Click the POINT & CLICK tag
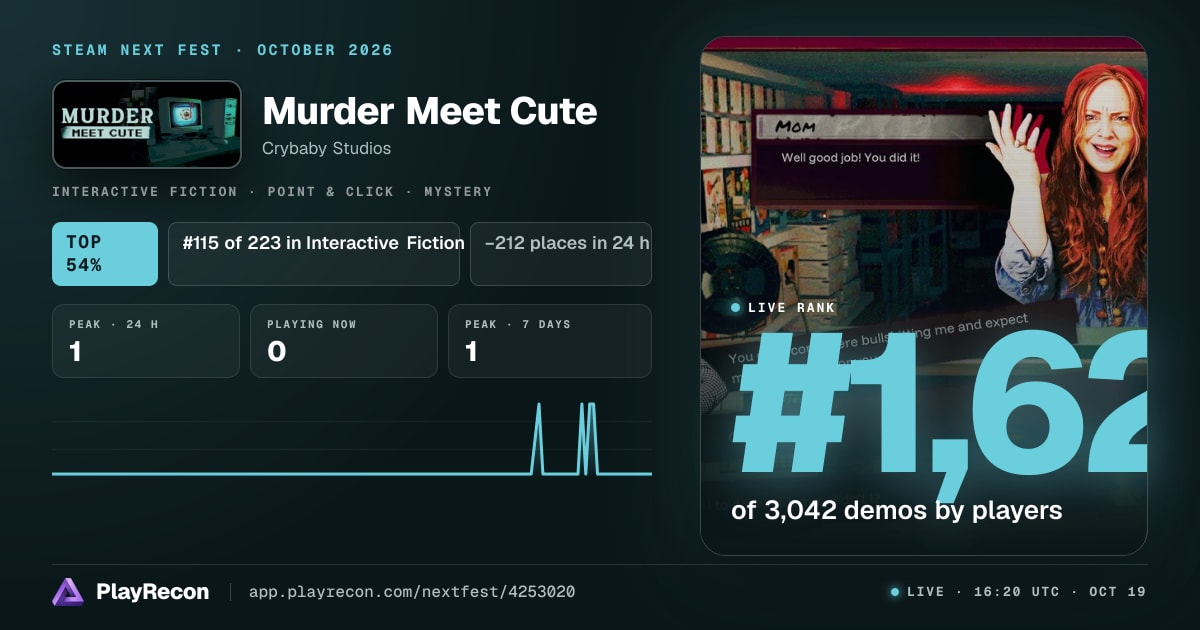This screenshot has height=630, width=1200. 331,191
